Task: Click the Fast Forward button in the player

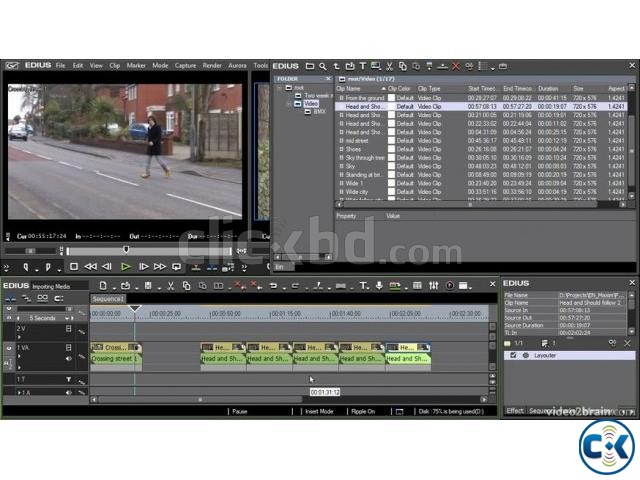Action: [160, 267]
